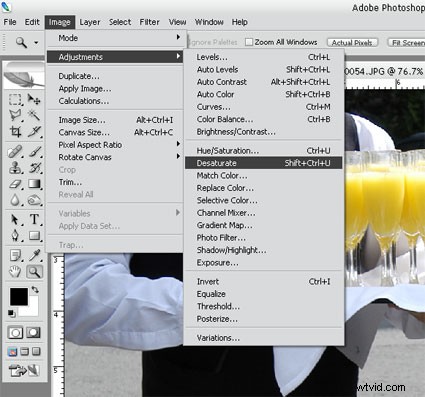This screenshot has width=425, height=397.
Task: Select the Type tool
Action: (34, 219)
